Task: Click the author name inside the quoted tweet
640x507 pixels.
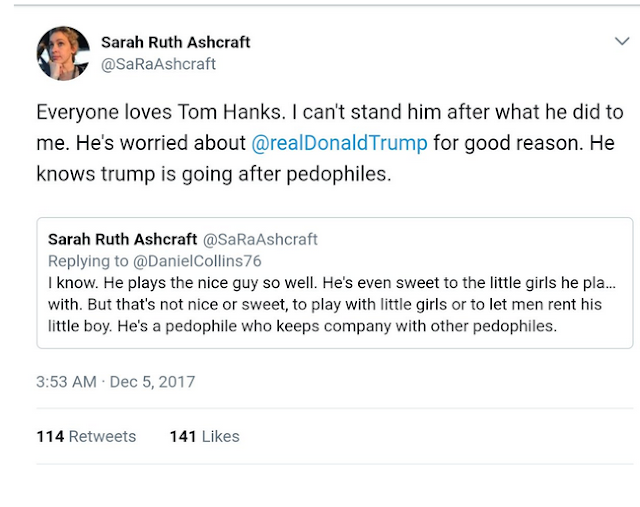Action: [x=124, y=239]
